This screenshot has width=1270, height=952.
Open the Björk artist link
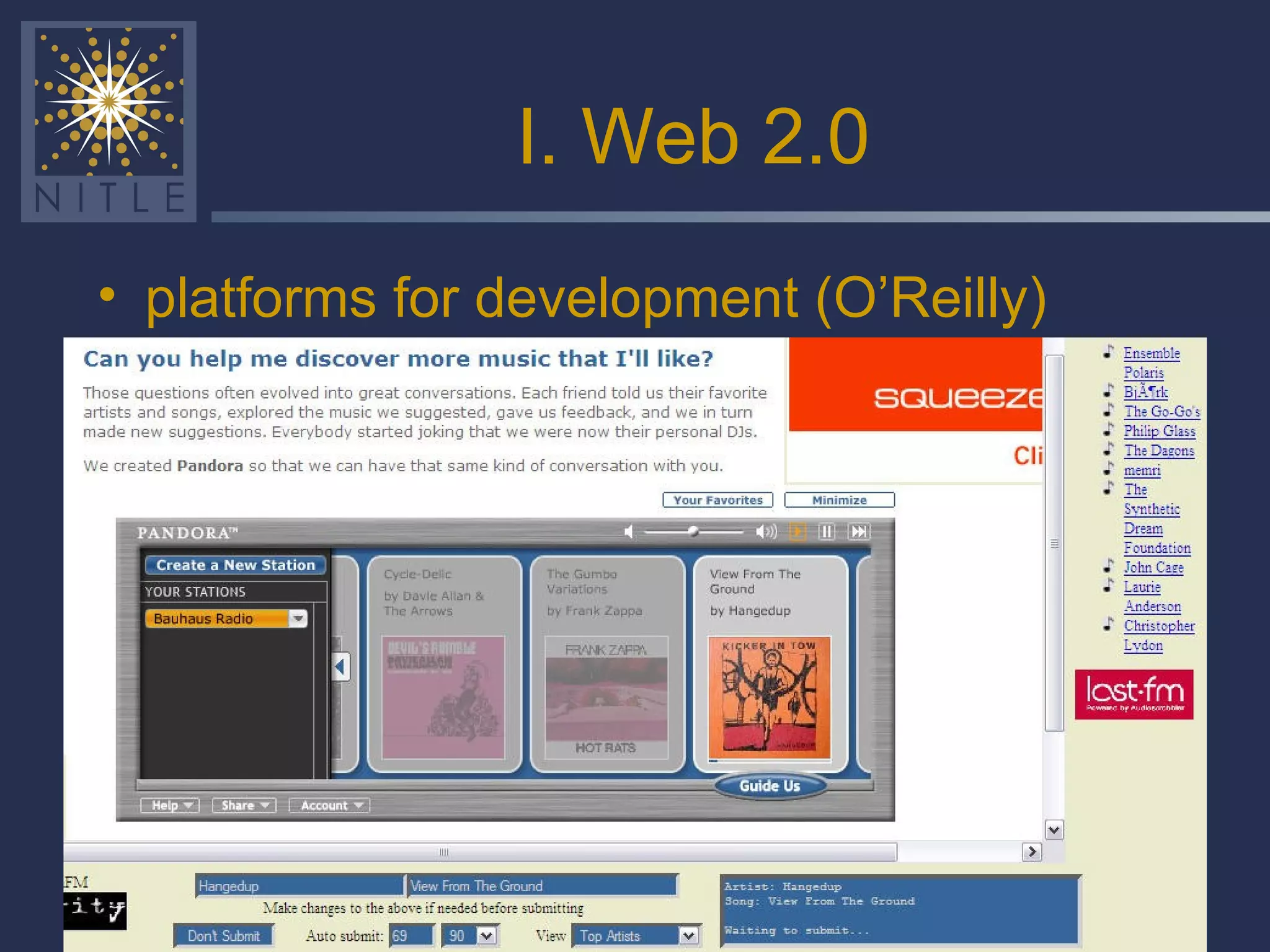click(1145, 392)
